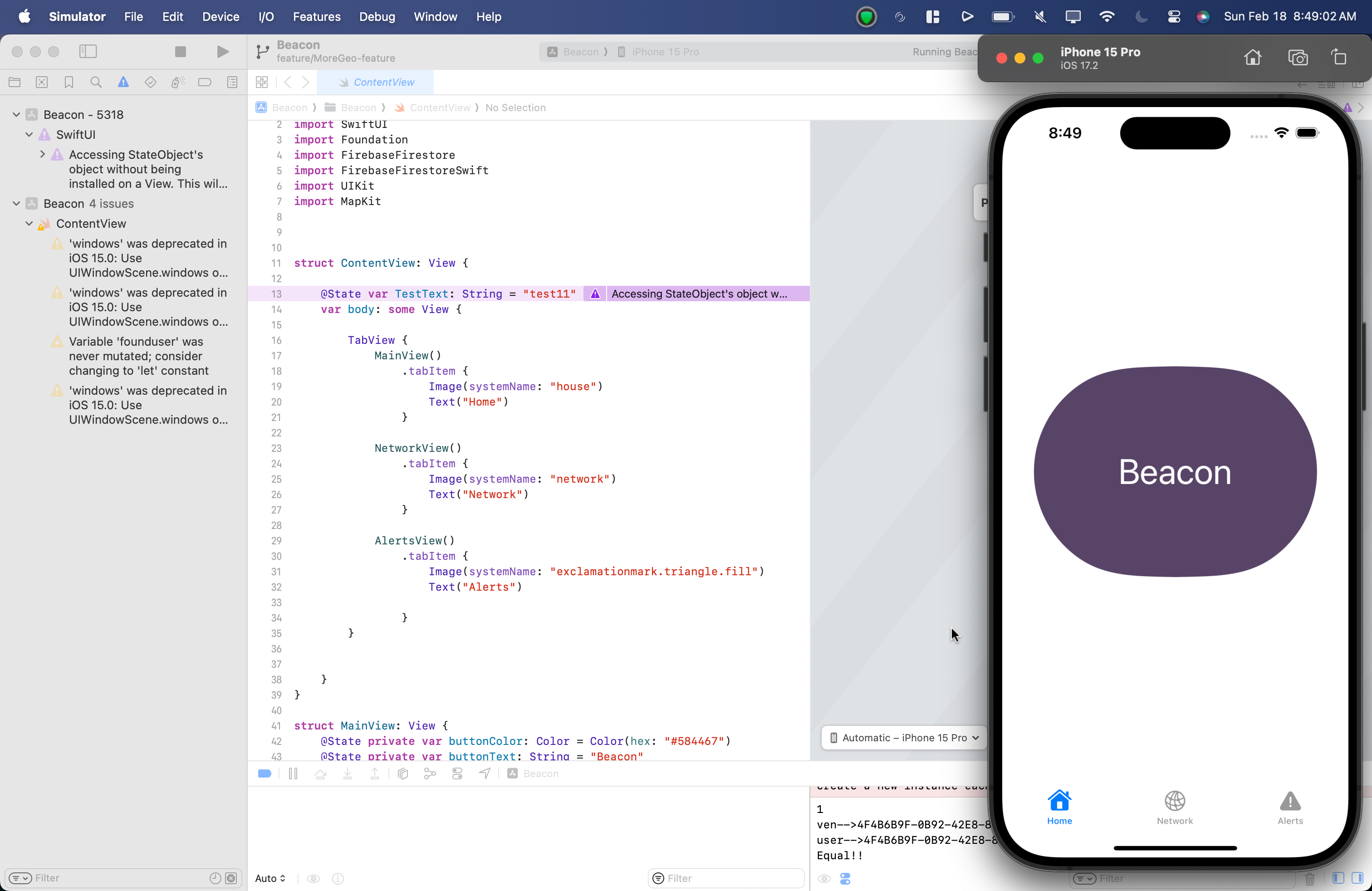The height and width of the screenshot is (891, 1372).
Task: Tap the purple Beacon button
Action: coord(1174,471)
